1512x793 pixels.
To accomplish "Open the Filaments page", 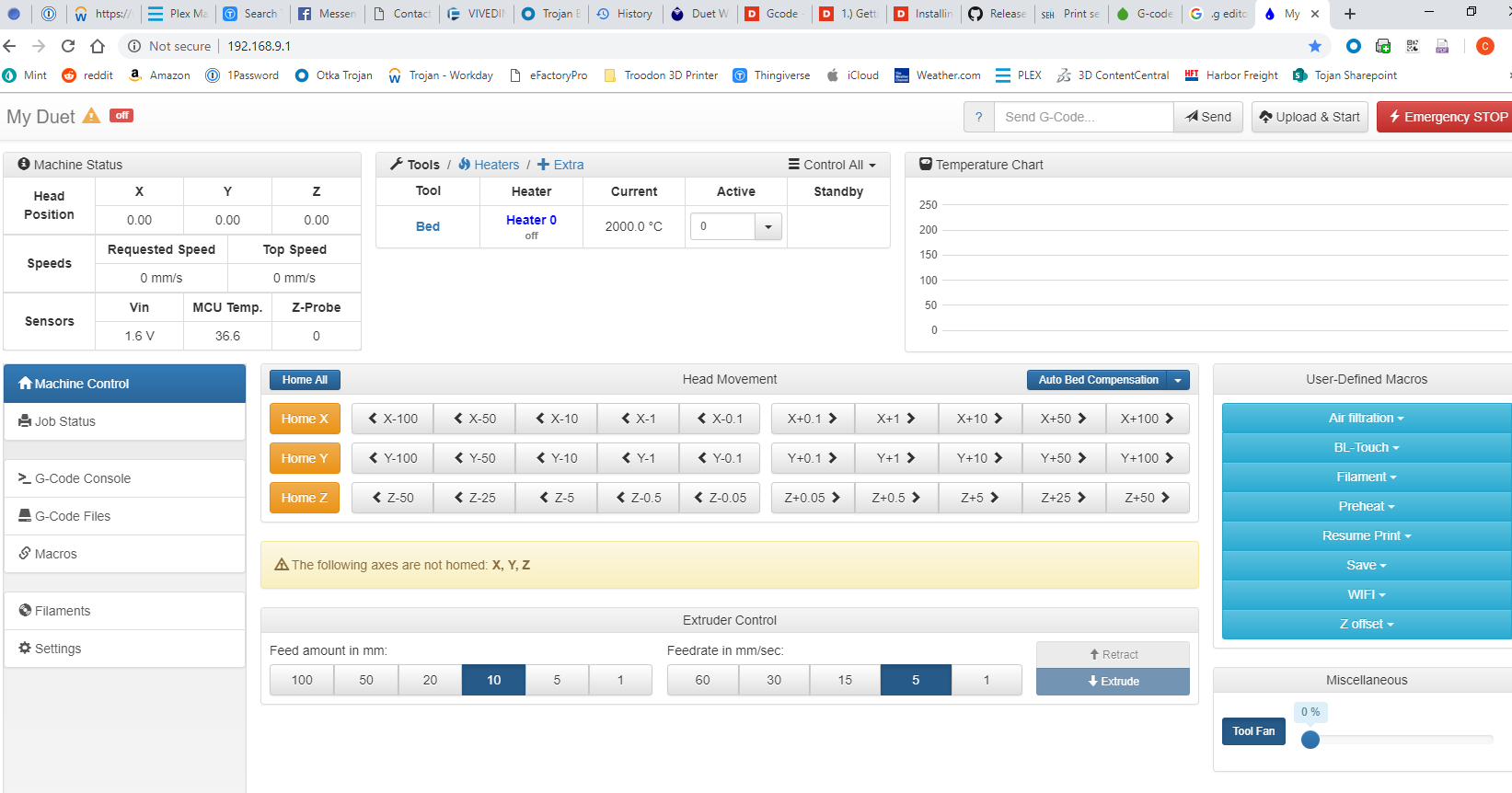I will 124,611.
